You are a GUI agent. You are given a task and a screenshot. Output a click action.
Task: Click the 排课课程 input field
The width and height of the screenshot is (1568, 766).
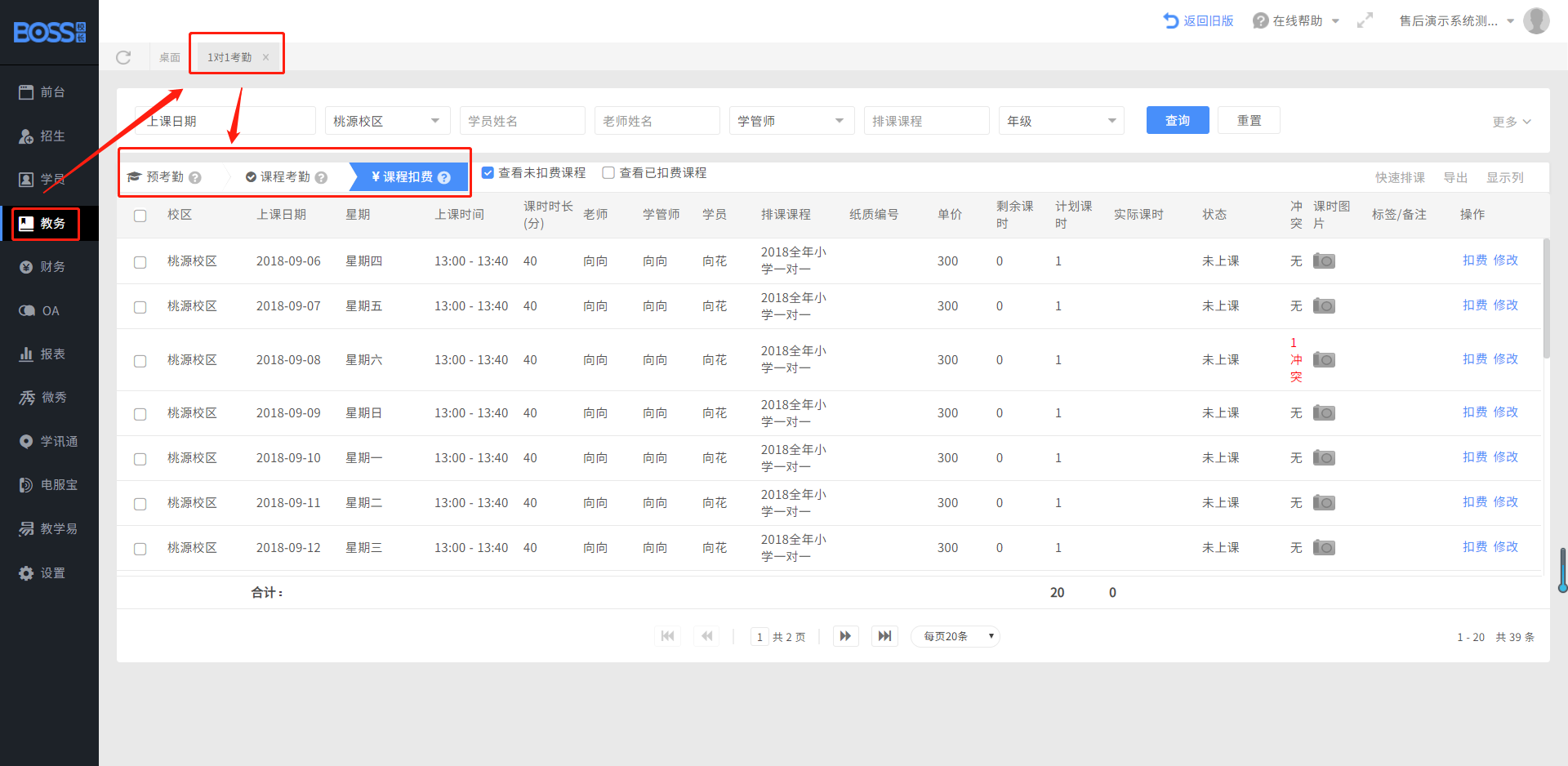point(927,121)
